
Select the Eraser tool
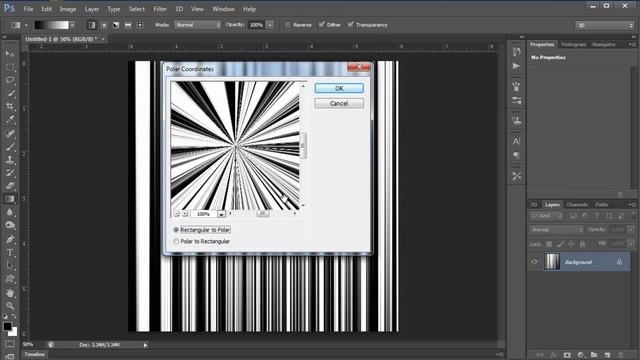coord(10,186)
